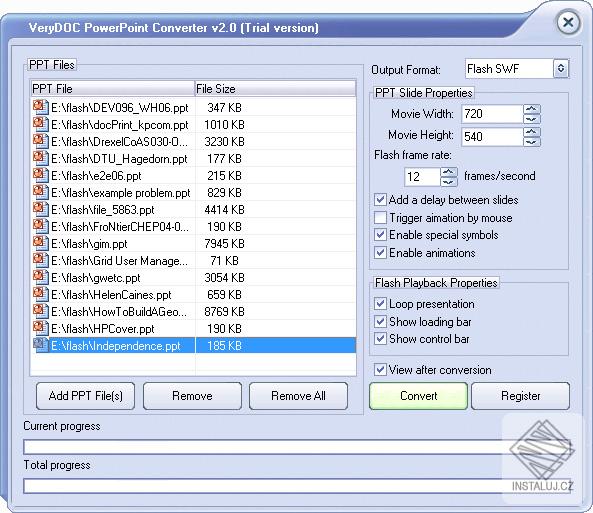Select file E:\flash\e2e06.ppt
Screen dimensions: 593x513
pos(96,176)
